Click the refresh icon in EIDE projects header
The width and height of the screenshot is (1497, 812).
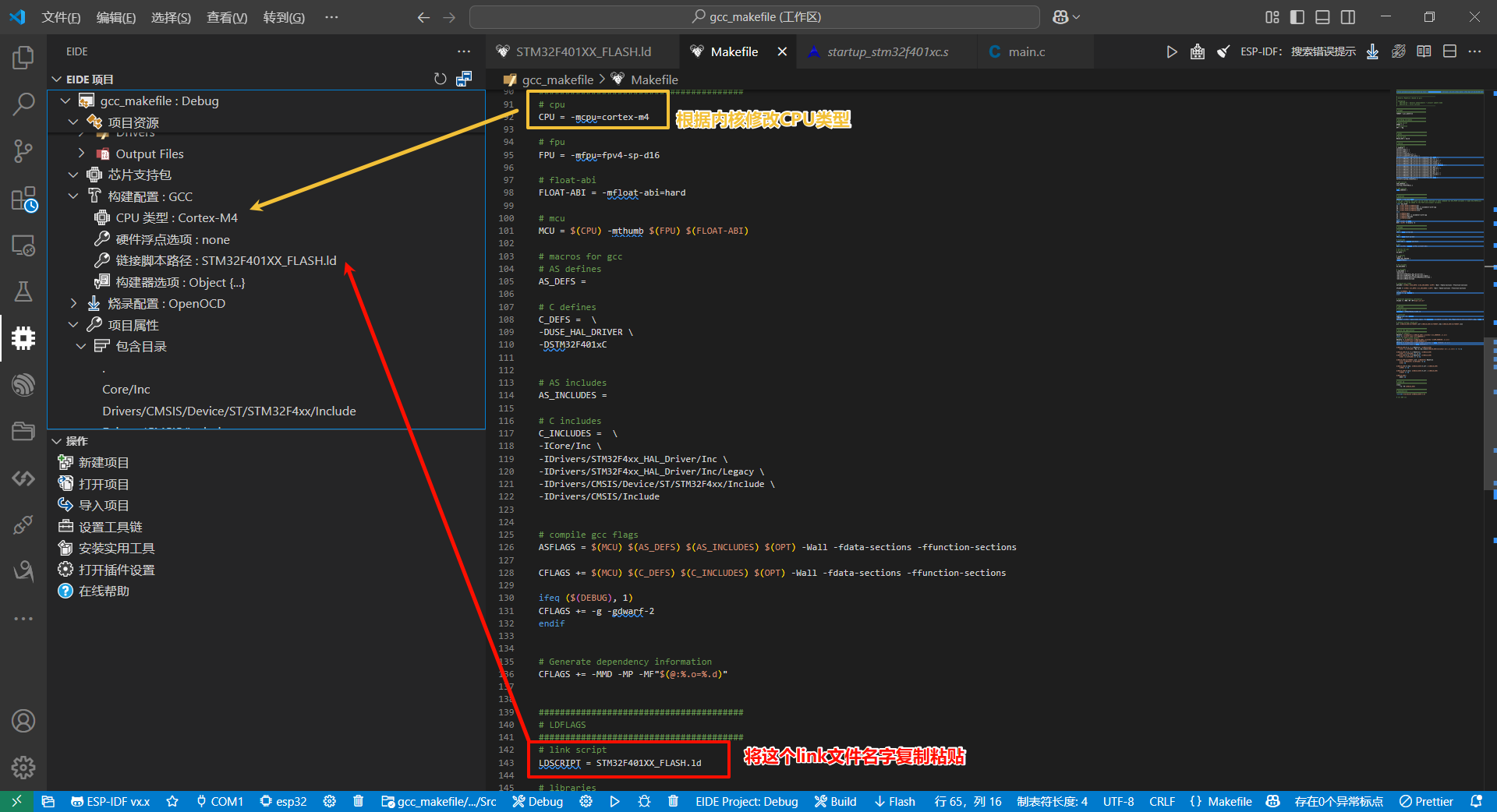[x=441, y=79]
